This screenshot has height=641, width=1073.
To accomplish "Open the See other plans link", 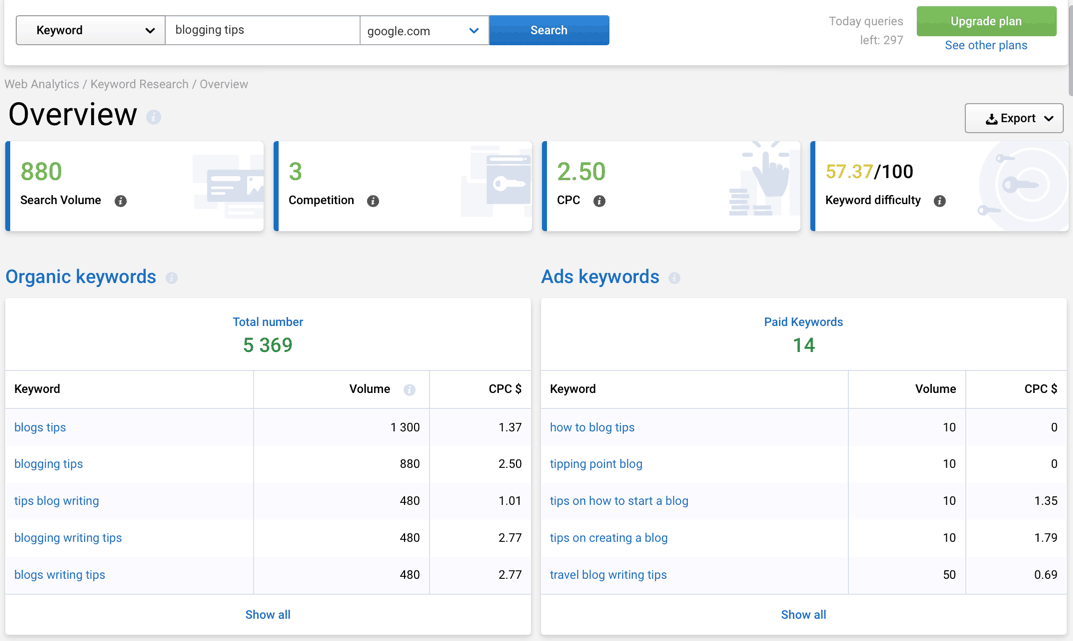I will pos(986,45).
